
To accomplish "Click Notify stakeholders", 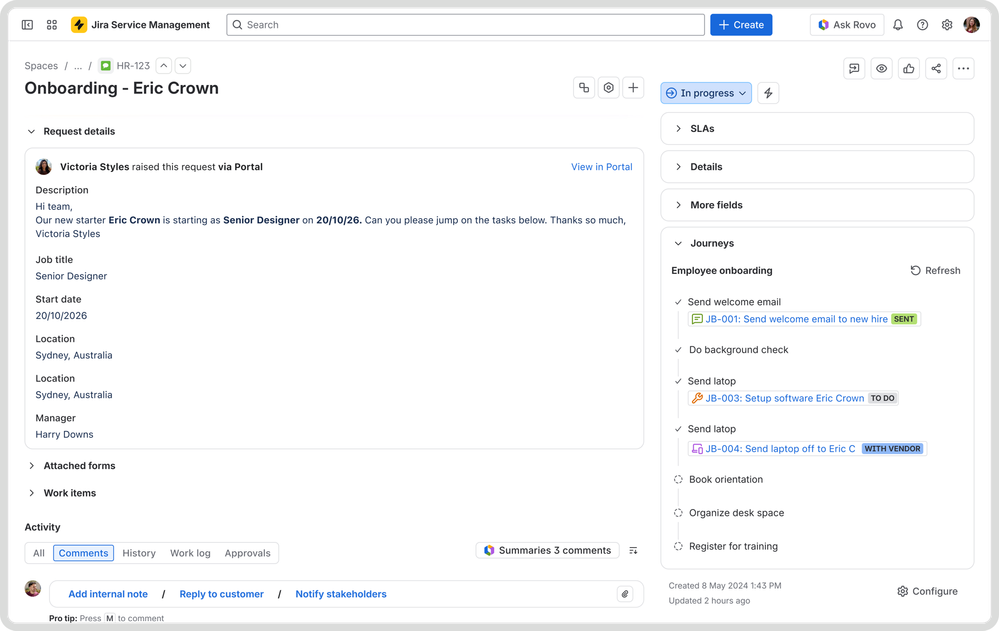I will tap(341, 594).
